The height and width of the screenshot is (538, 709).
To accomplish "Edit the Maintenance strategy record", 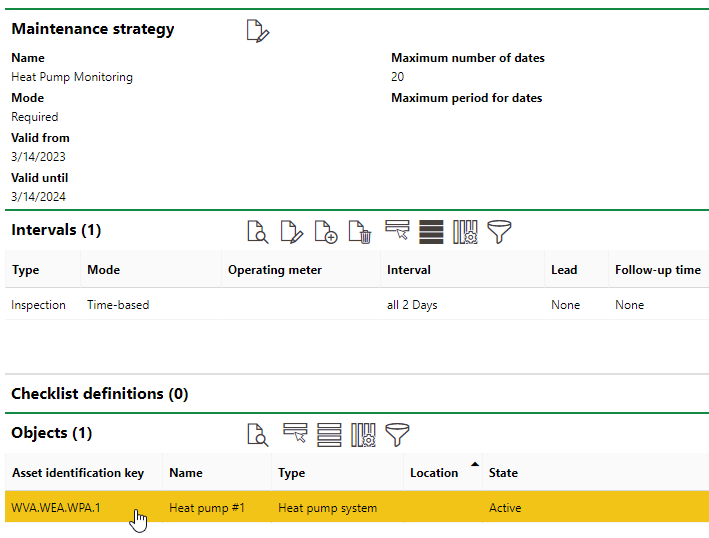I will 258,31.
